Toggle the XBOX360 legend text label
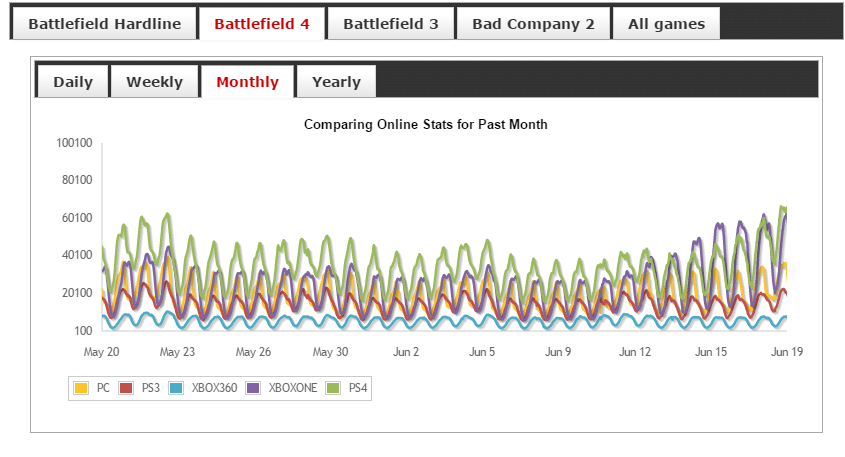The height and width of the screenshot is (457, 845). coord(214,387)
